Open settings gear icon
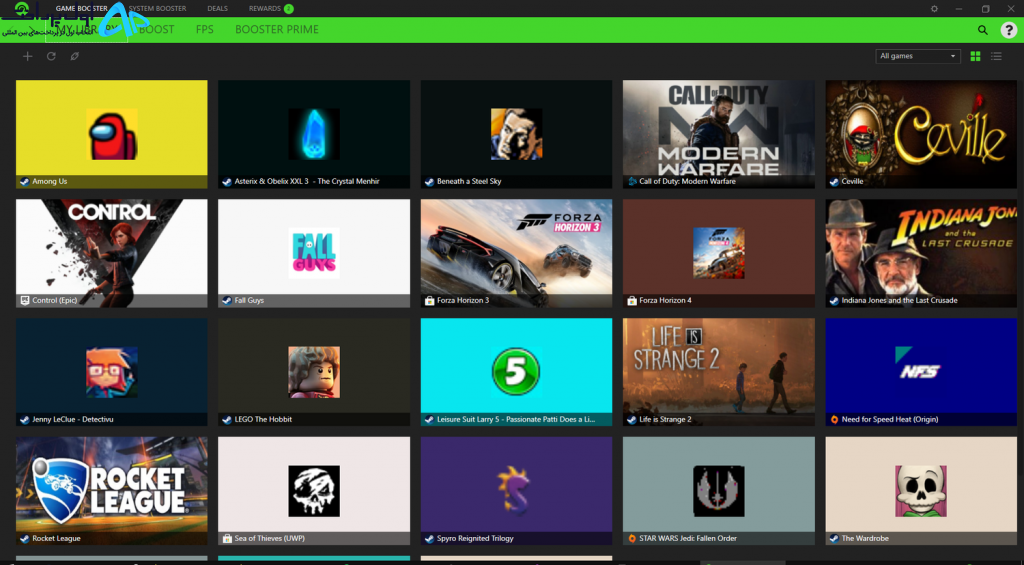 [935, 8]
